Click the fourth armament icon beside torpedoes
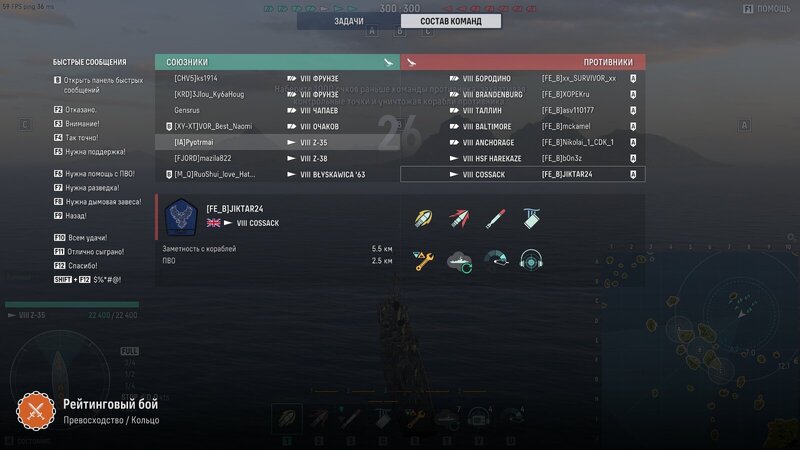800x450 pixels. 531,219
